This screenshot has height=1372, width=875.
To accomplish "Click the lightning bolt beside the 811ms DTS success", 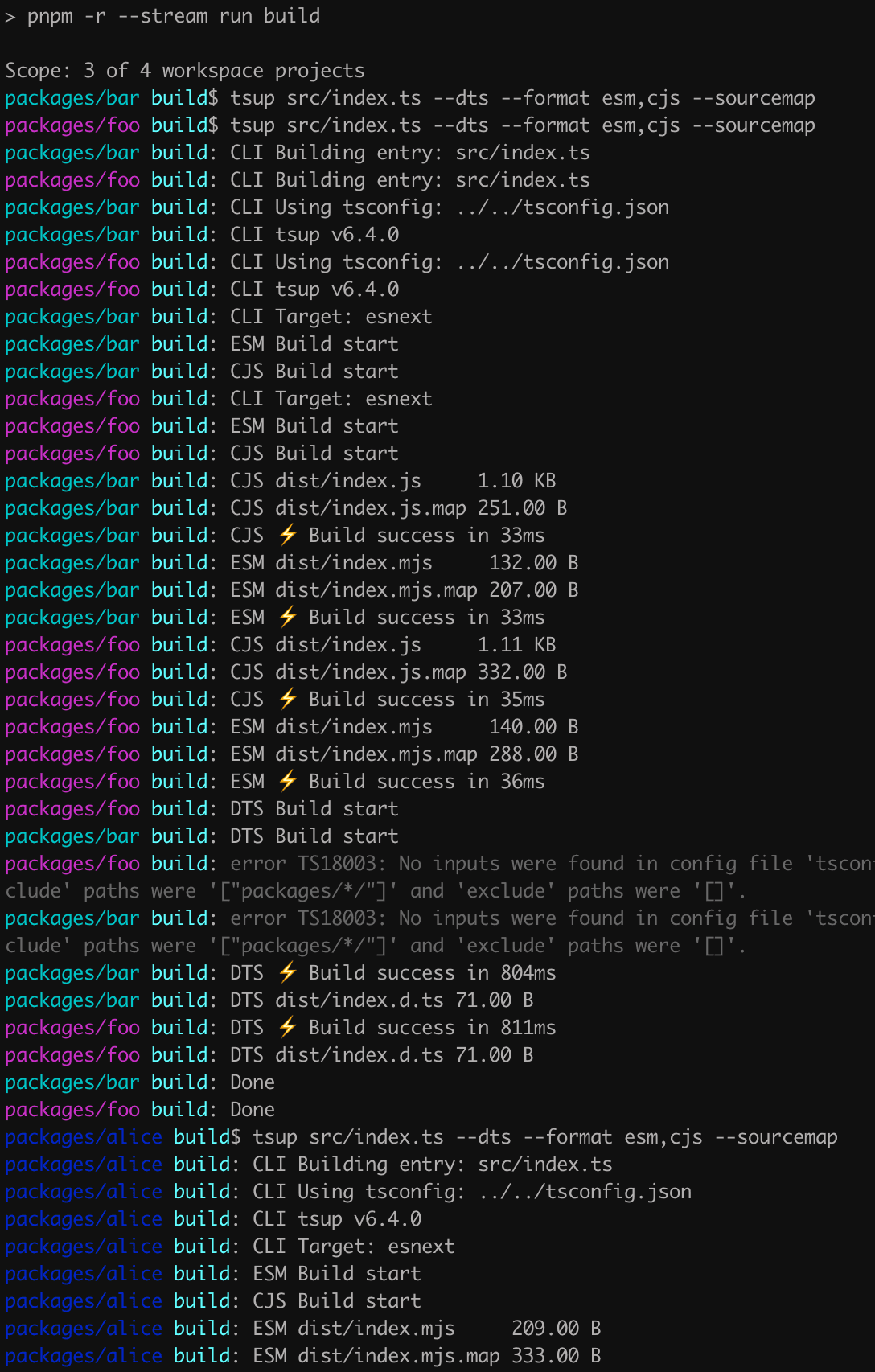I will 288,1028.
